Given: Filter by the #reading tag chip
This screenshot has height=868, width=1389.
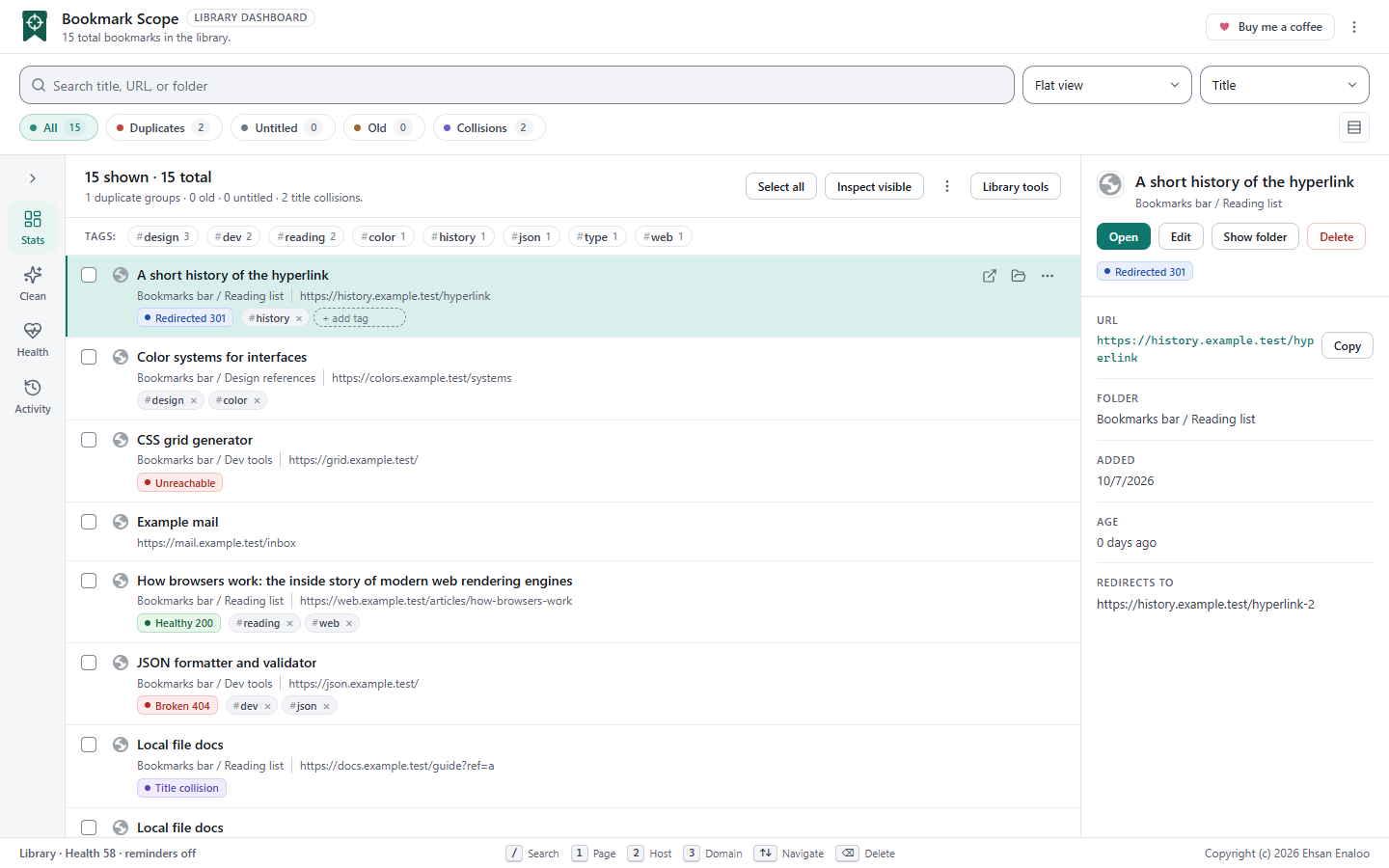Looking at the screenshot, I should click(307, 237).
